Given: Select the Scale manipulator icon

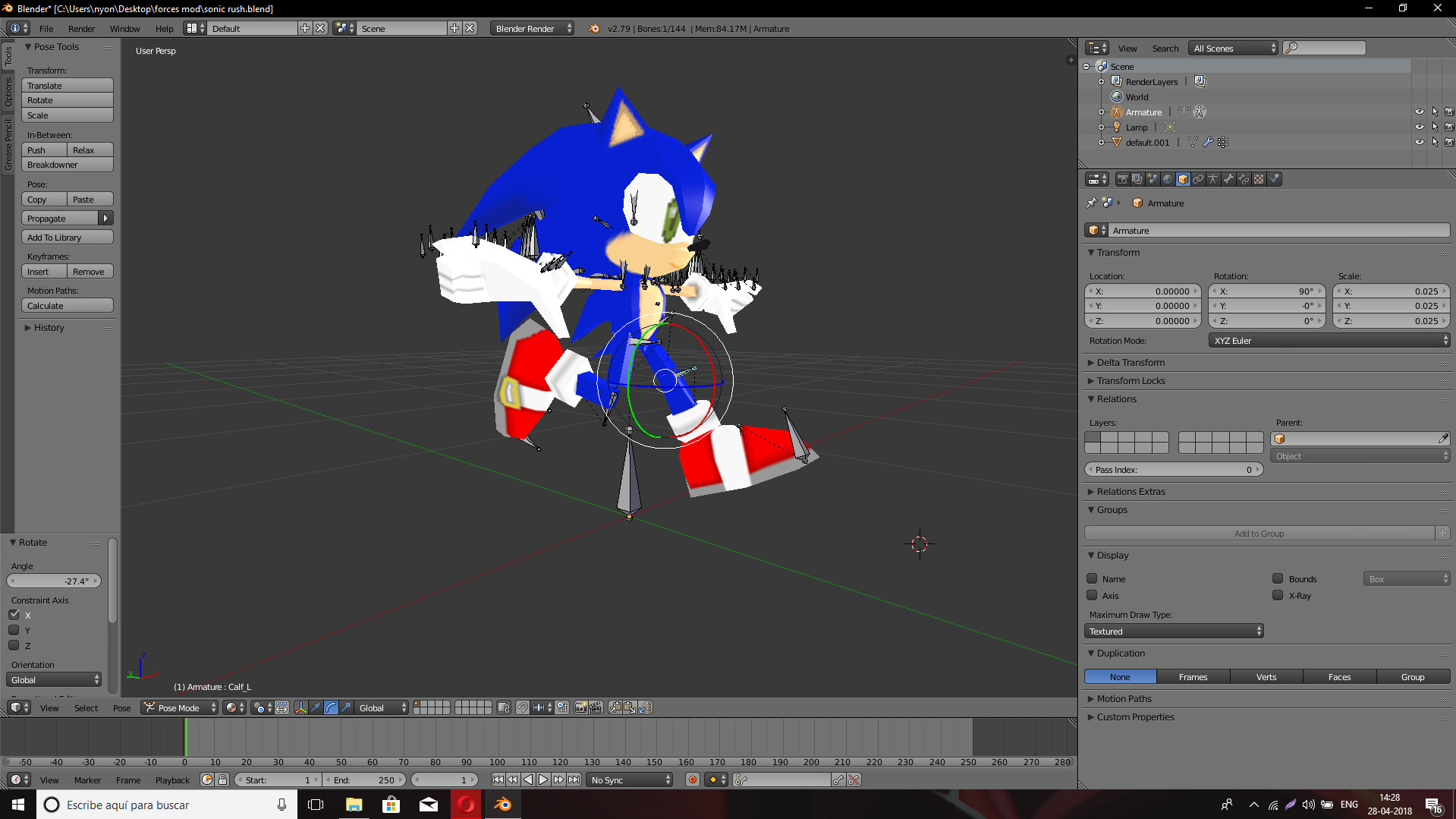Looking at the screenshot, I should [x=346, y=707].
